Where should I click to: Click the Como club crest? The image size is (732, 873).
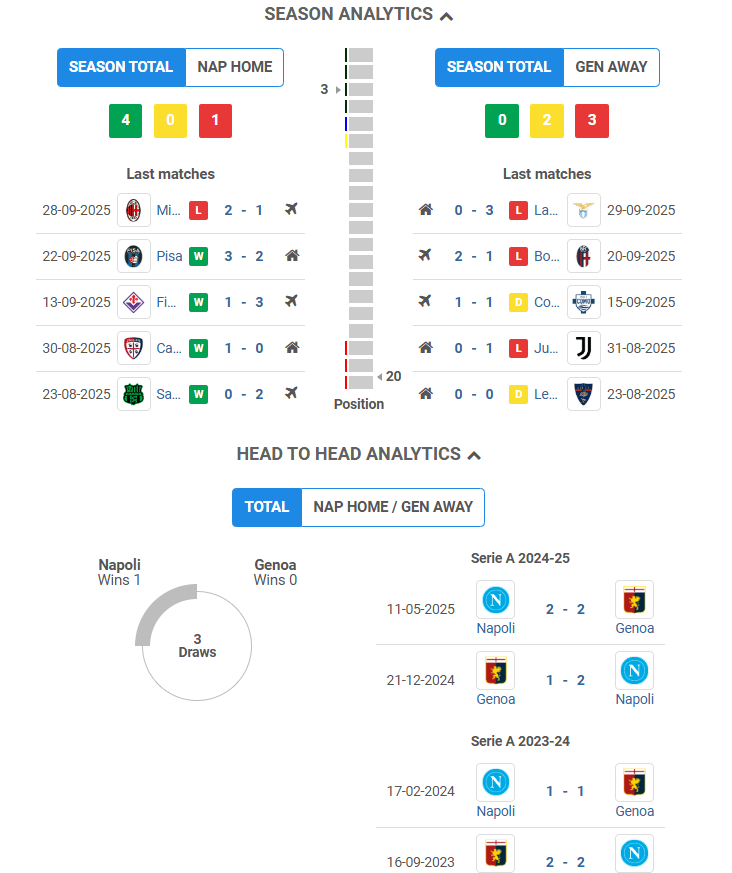pyautogui.click(x=583, y=302)
